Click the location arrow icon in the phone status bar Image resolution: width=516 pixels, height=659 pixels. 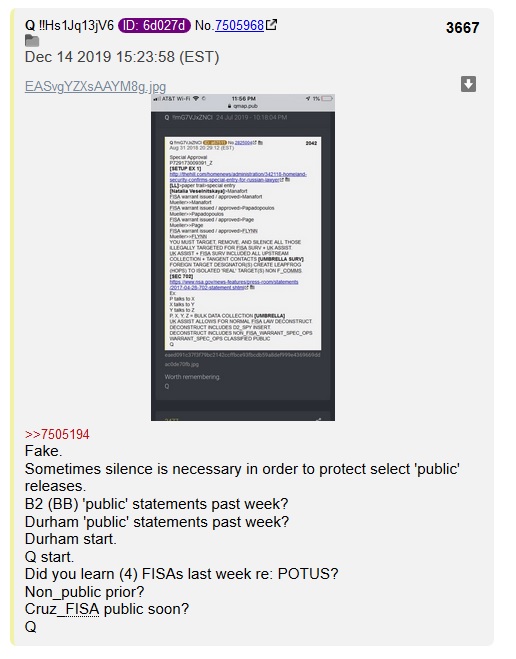(x=308, y=99)
